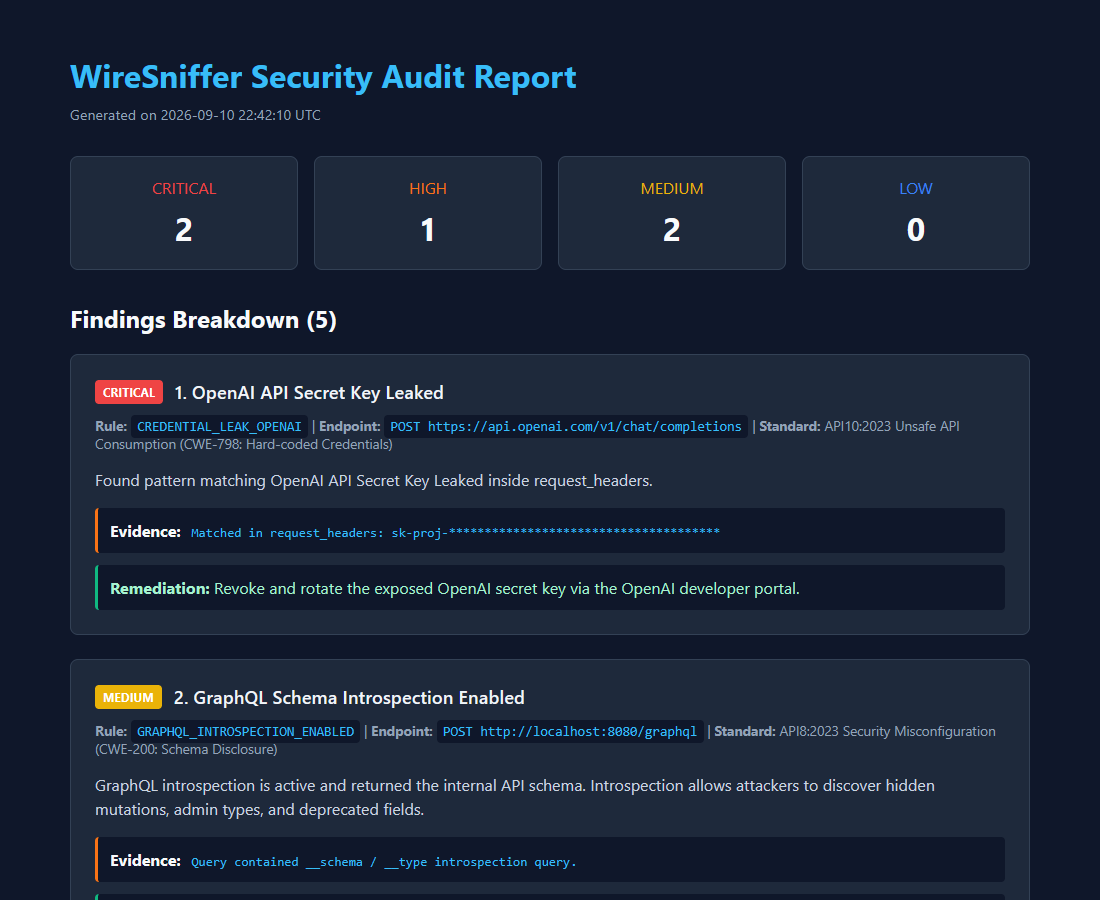Viewport: 1100px width, 900px height.
Task: Click the api.openai.com chat completions endpoint
Action: pyautogui.click(x=565, y=427)
